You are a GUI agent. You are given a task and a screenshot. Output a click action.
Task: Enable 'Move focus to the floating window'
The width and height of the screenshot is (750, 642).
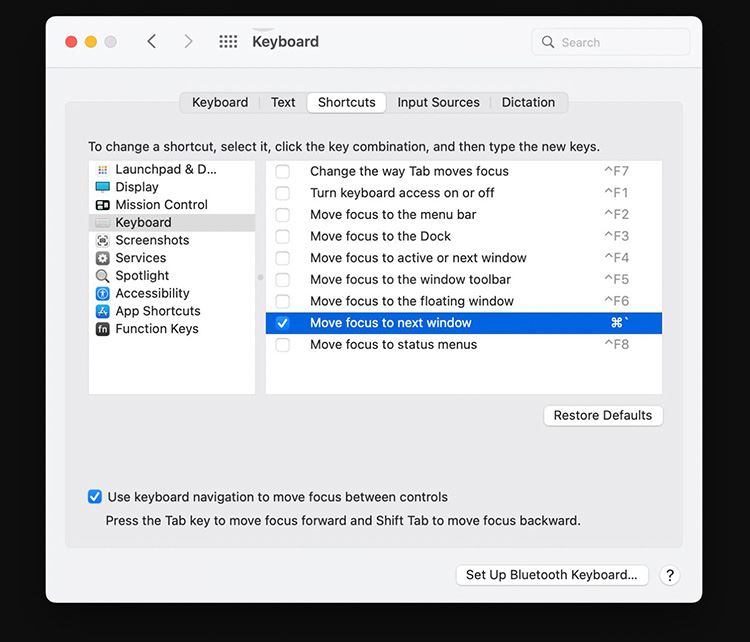click(283, 301)
